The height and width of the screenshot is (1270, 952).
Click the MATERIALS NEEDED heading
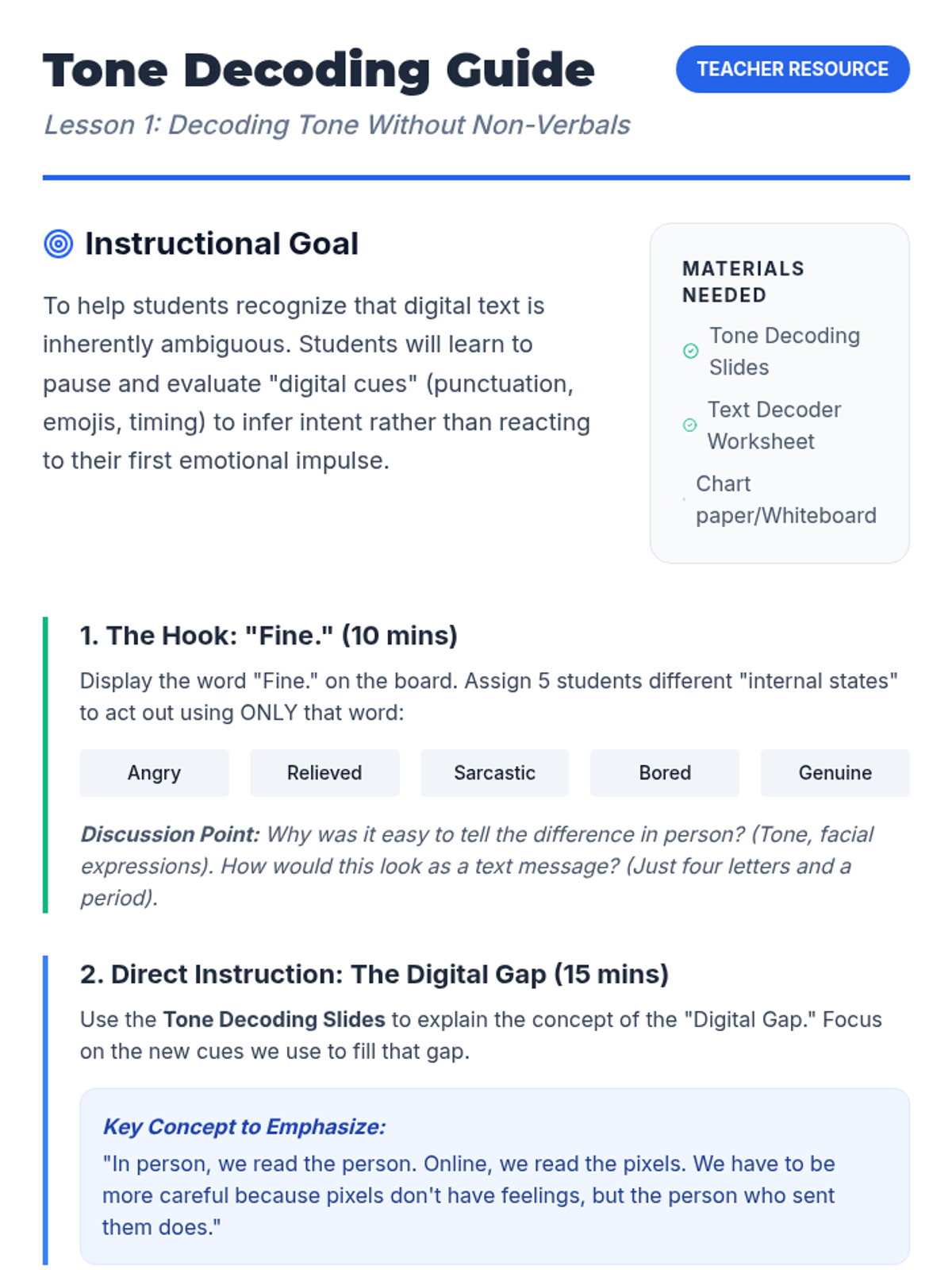[x=743, y=282]
